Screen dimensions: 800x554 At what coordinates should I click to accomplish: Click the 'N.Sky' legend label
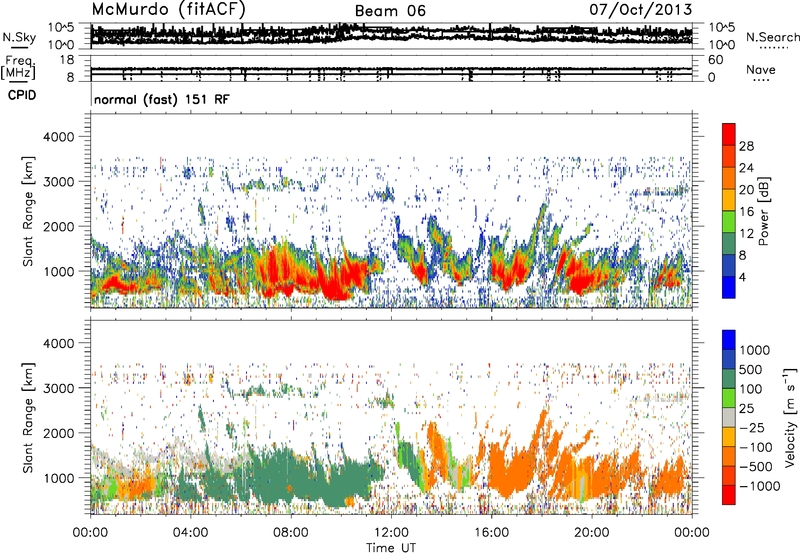tap(19, 37)
